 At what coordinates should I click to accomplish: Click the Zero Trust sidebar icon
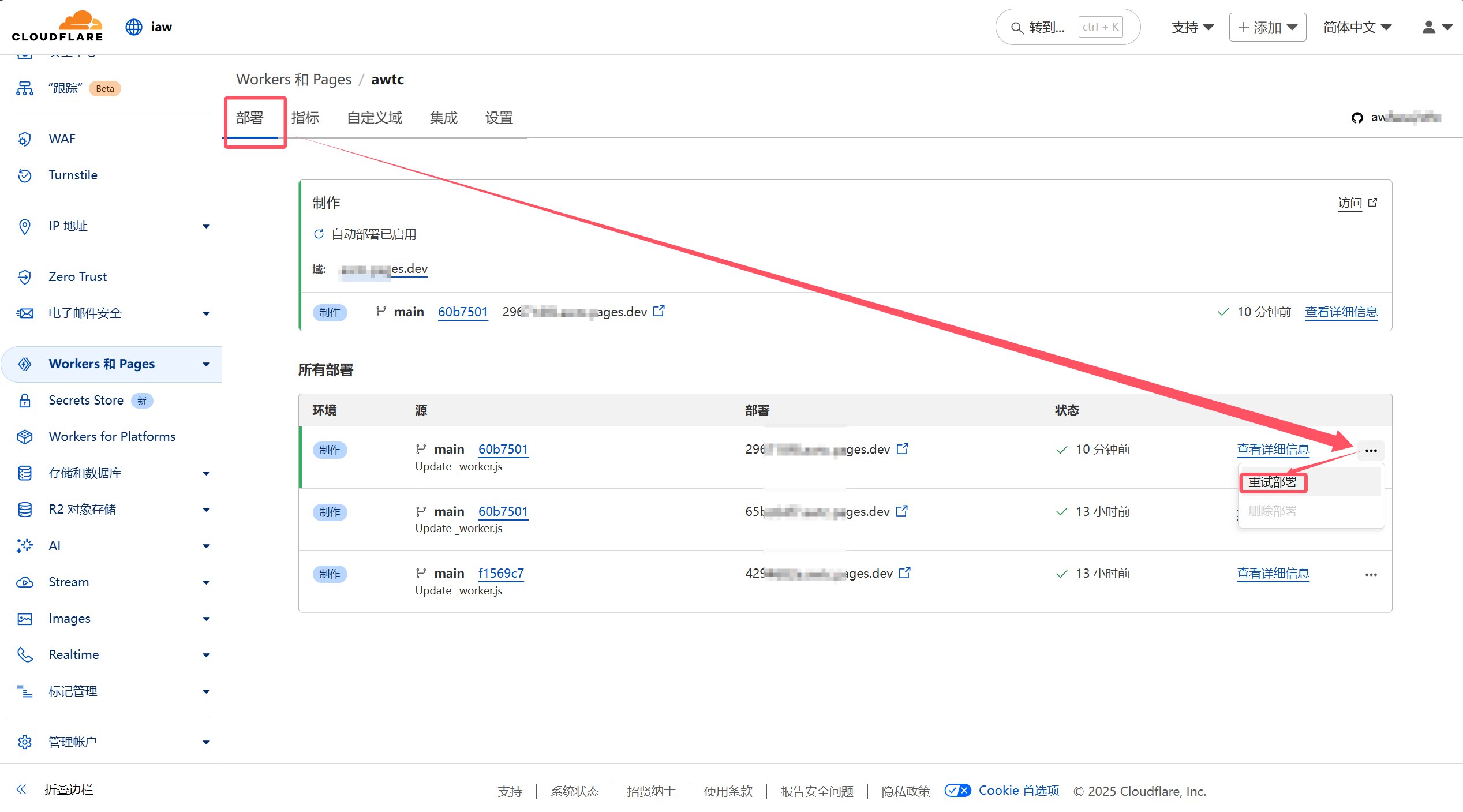25,277
